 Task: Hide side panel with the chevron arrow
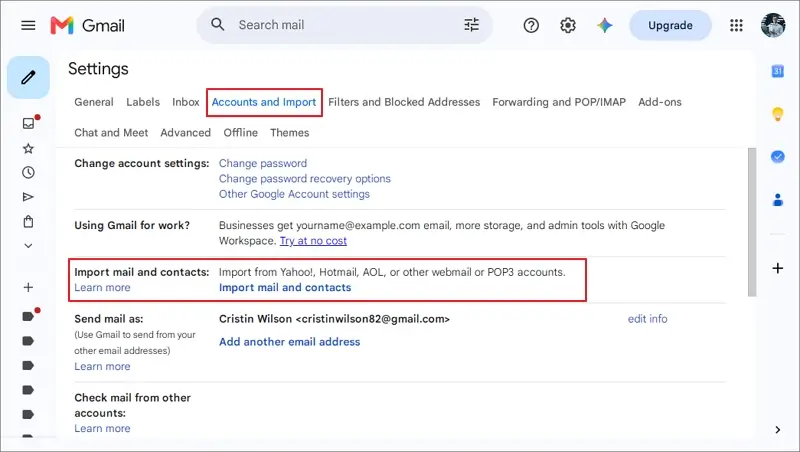click(x=778, y=430)
